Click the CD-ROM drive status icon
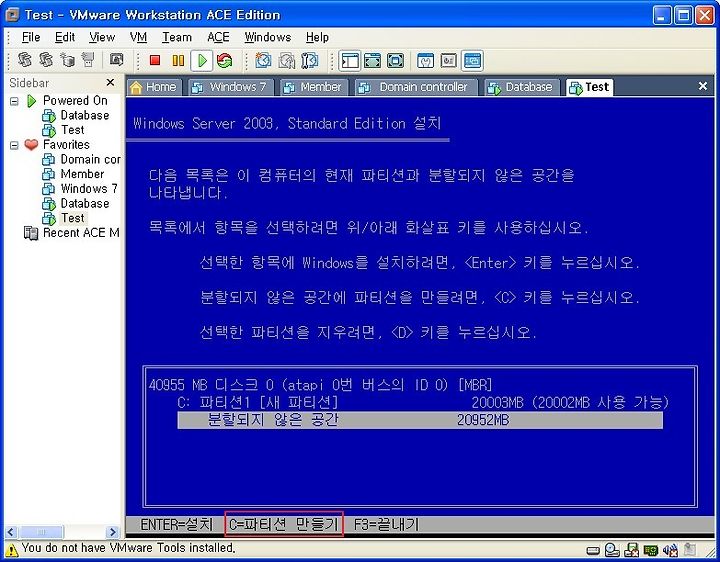Viewport: 720px width, 562px height. click(x=612, y=550)
